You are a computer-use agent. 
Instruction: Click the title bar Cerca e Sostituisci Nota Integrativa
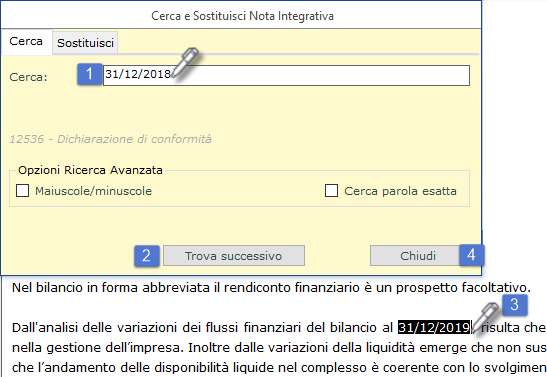tap(242, 16)
